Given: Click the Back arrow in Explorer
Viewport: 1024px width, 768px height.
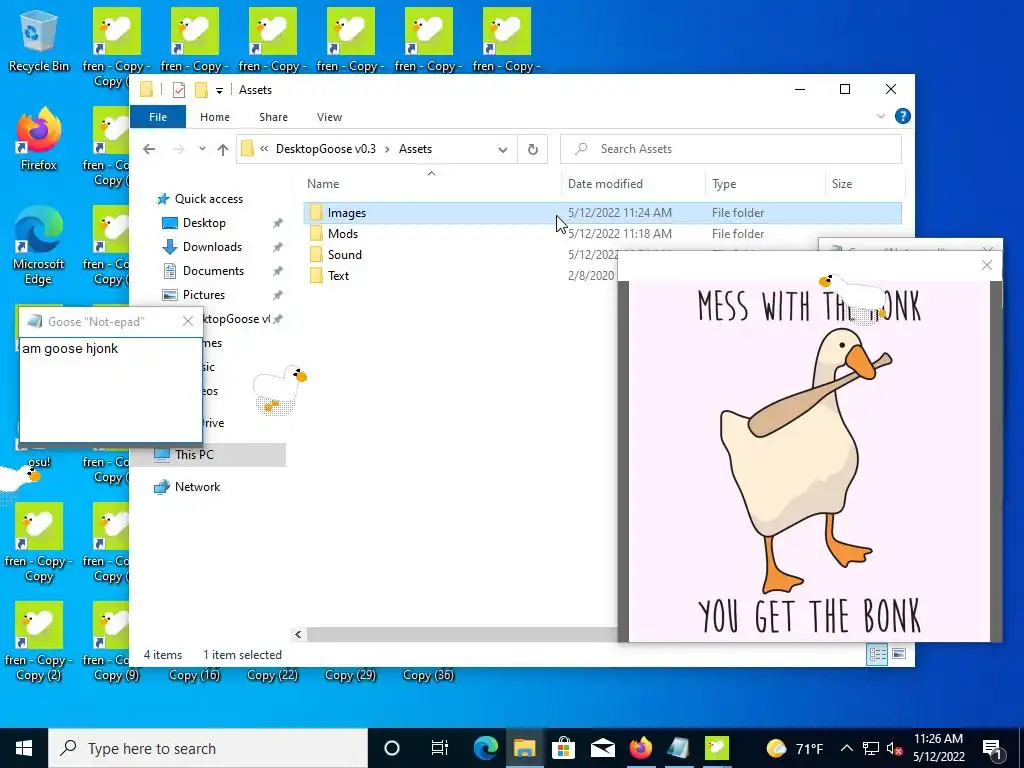Looking at the screenshot, I should (149, 149).
